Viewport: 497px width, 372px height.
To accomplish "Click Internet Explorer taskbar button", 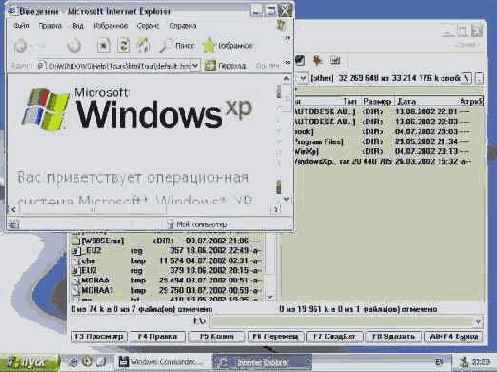I will (262, 362).
